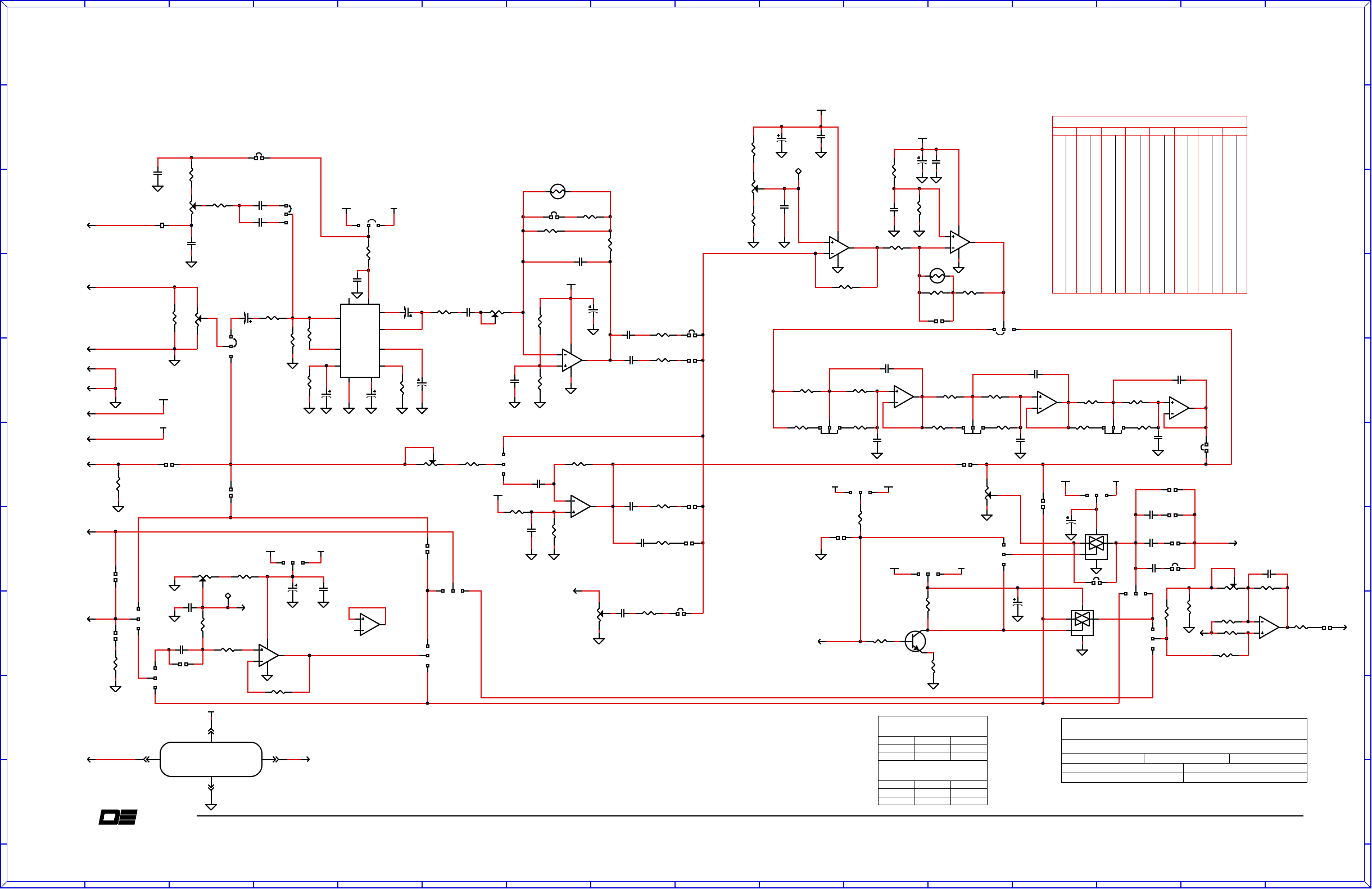Click the revision table left of the title block
This screenshot has height=889, width=1372.
pos(932,761)
